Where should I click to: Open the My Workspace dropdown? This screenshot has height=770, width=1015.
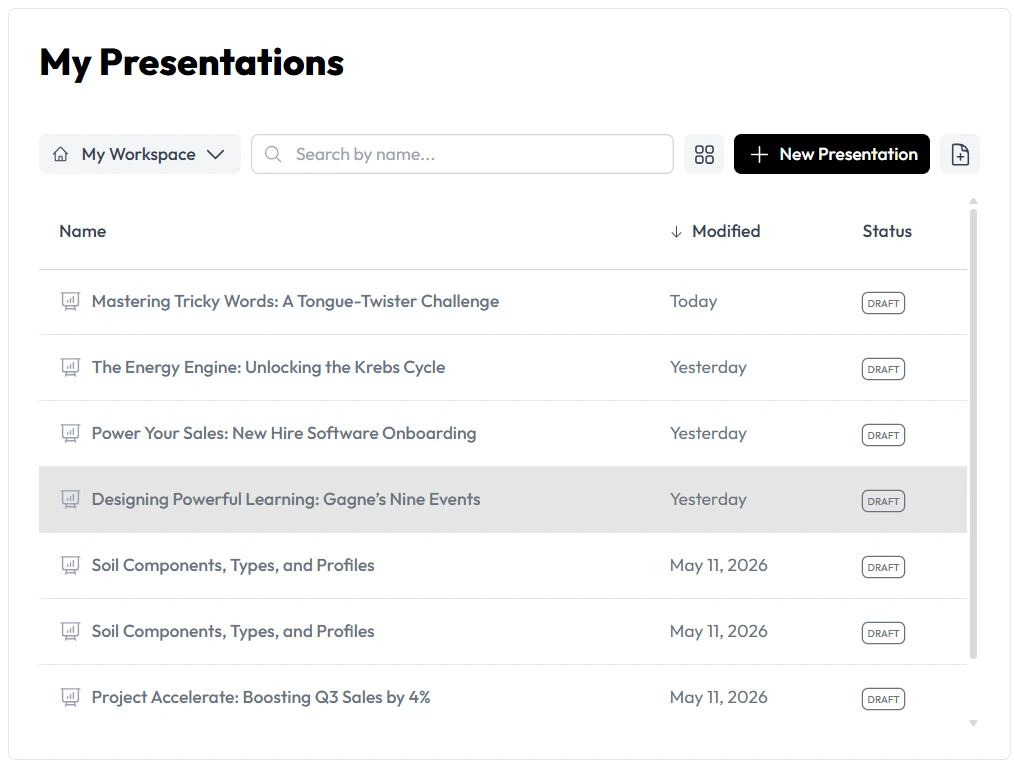140,154
